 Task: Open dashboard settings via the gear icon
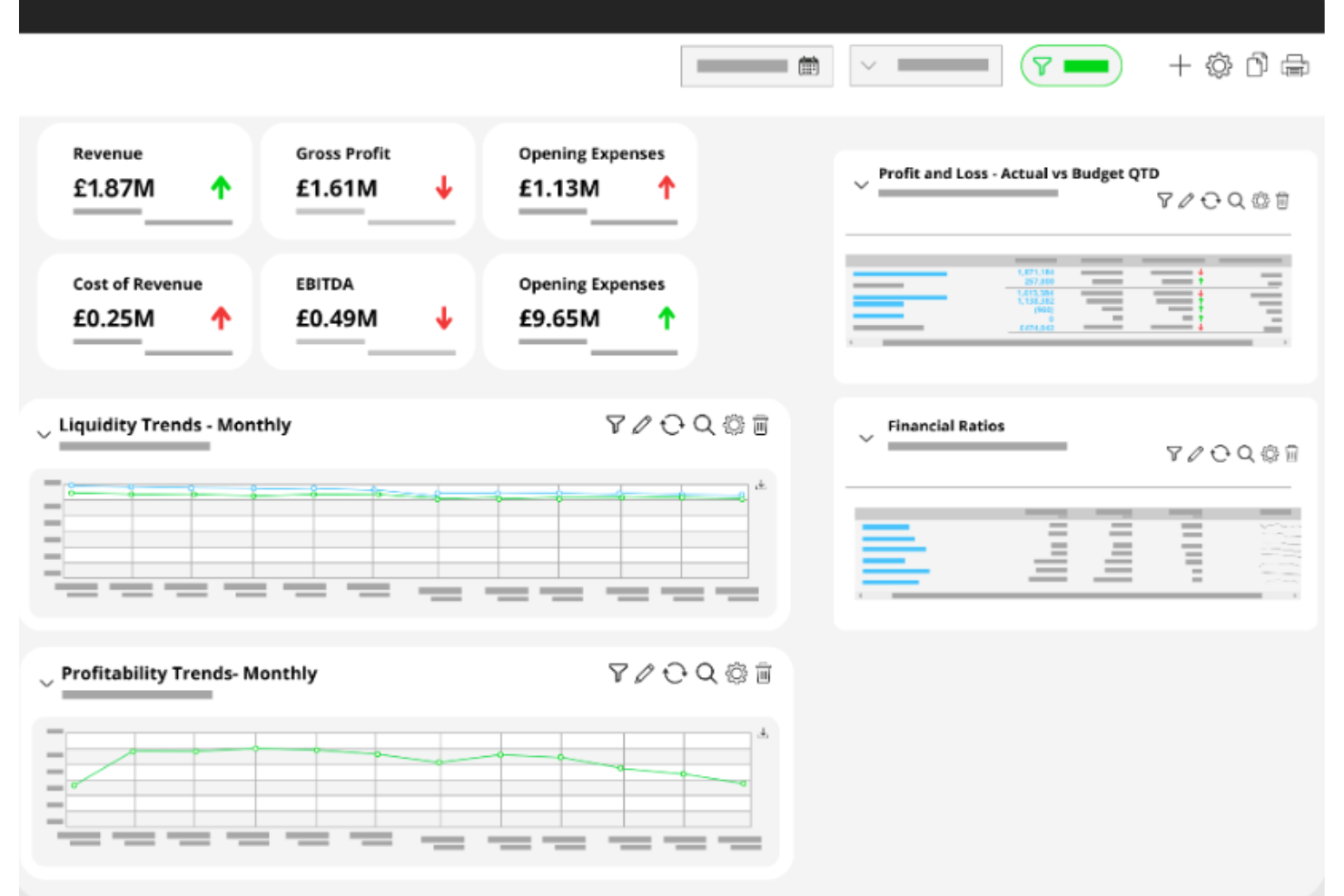click(1219, 65)
